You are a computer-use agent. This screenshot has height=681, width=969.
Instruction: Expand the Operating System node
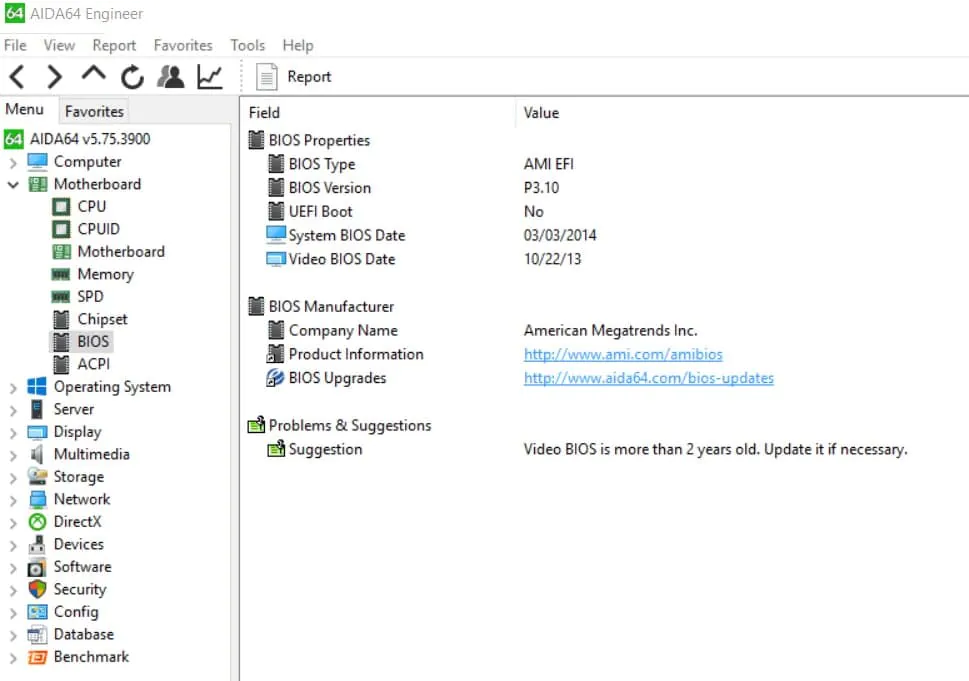(13, 388)
